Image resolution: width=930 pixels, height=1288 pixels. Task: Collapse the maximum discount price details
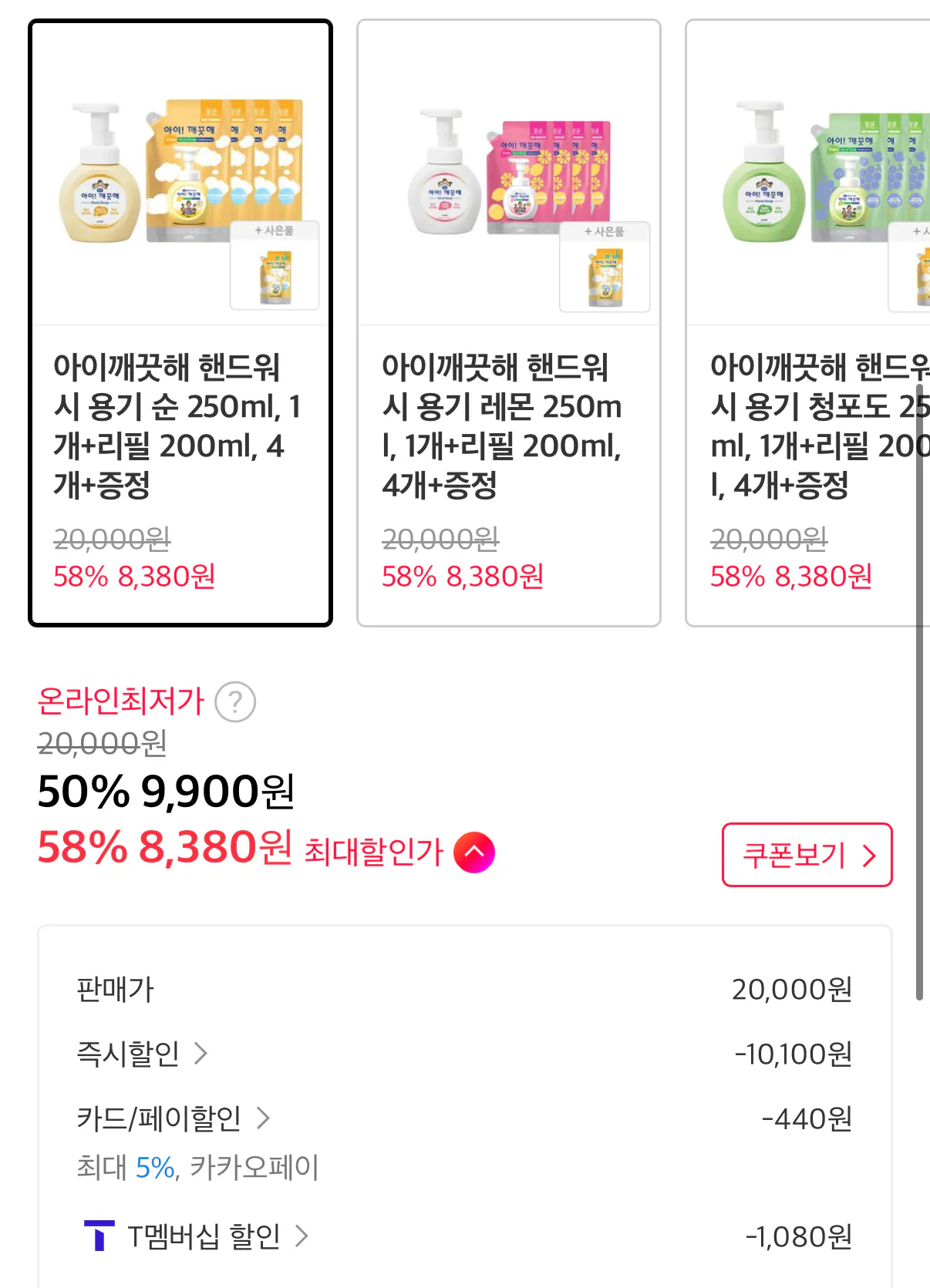pos(473,853)
